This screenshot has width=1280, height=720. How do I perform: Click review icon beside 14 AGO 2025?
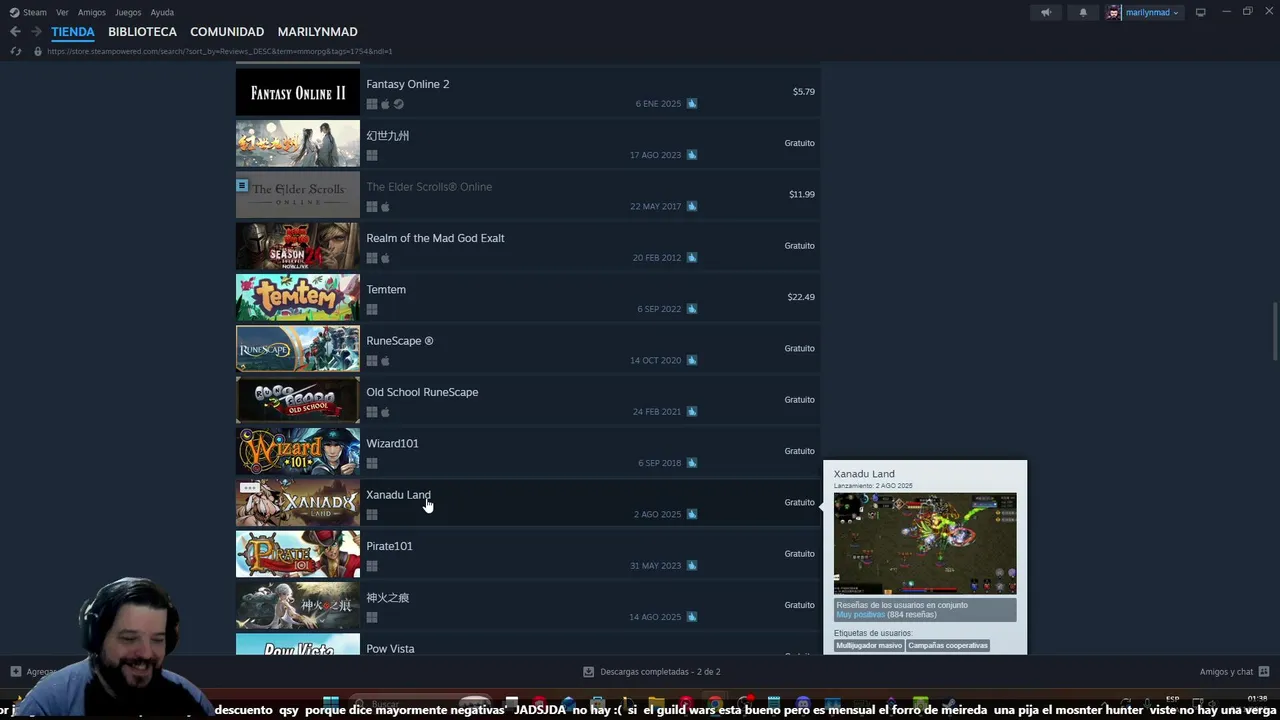692,617
